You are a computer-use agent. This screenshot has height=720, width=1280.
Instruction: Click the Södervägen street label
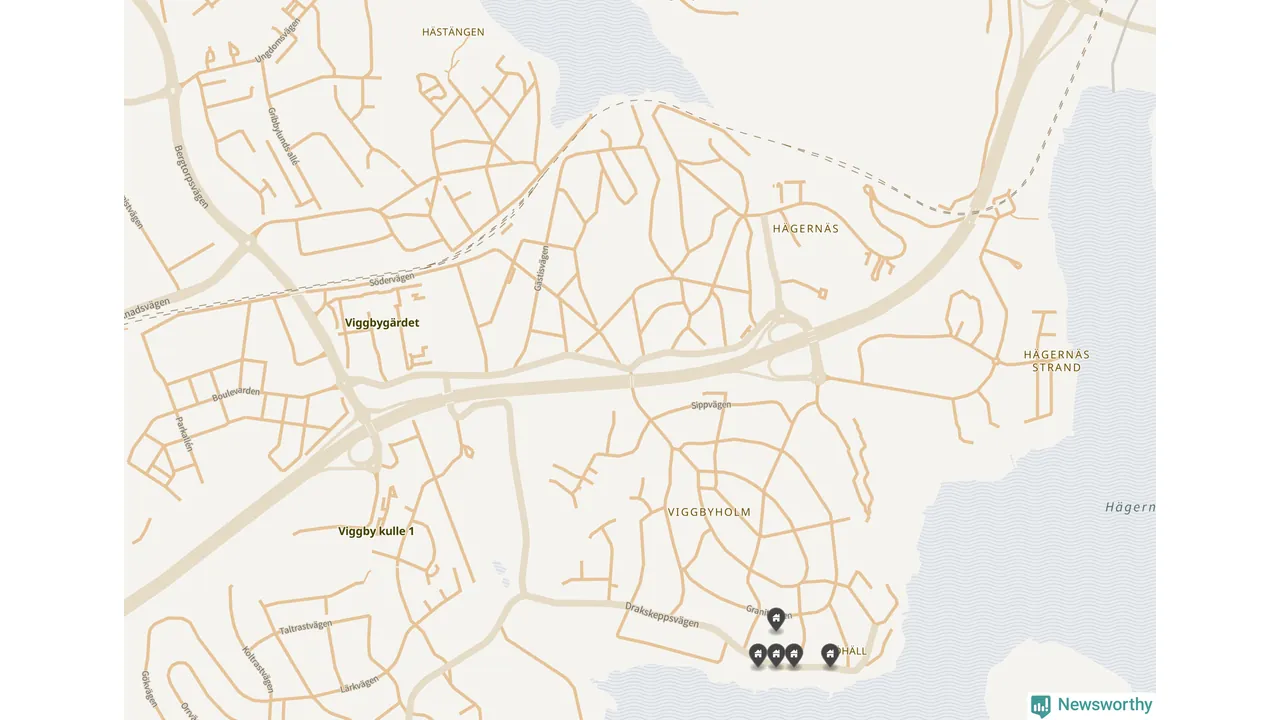(x=392, y=281)
